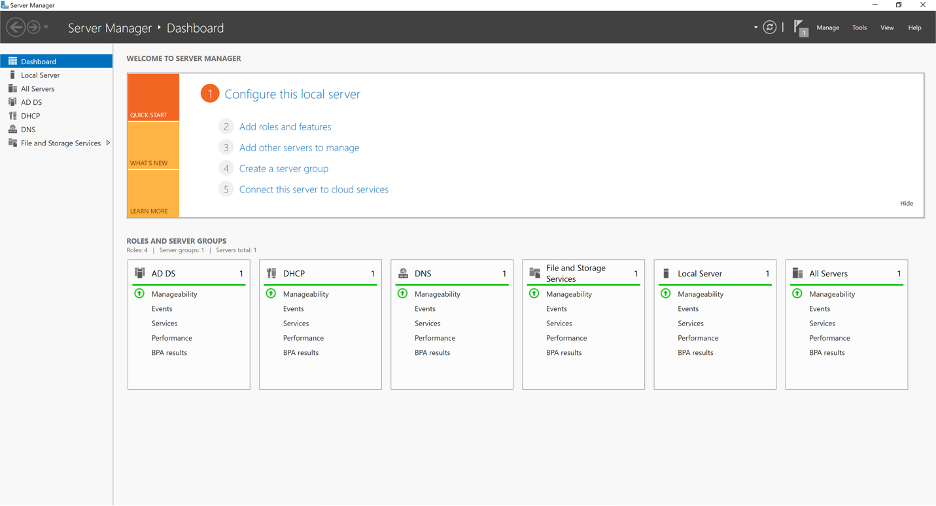Open the notifications flag icon
936x506 pixels.
pos(800,27)
